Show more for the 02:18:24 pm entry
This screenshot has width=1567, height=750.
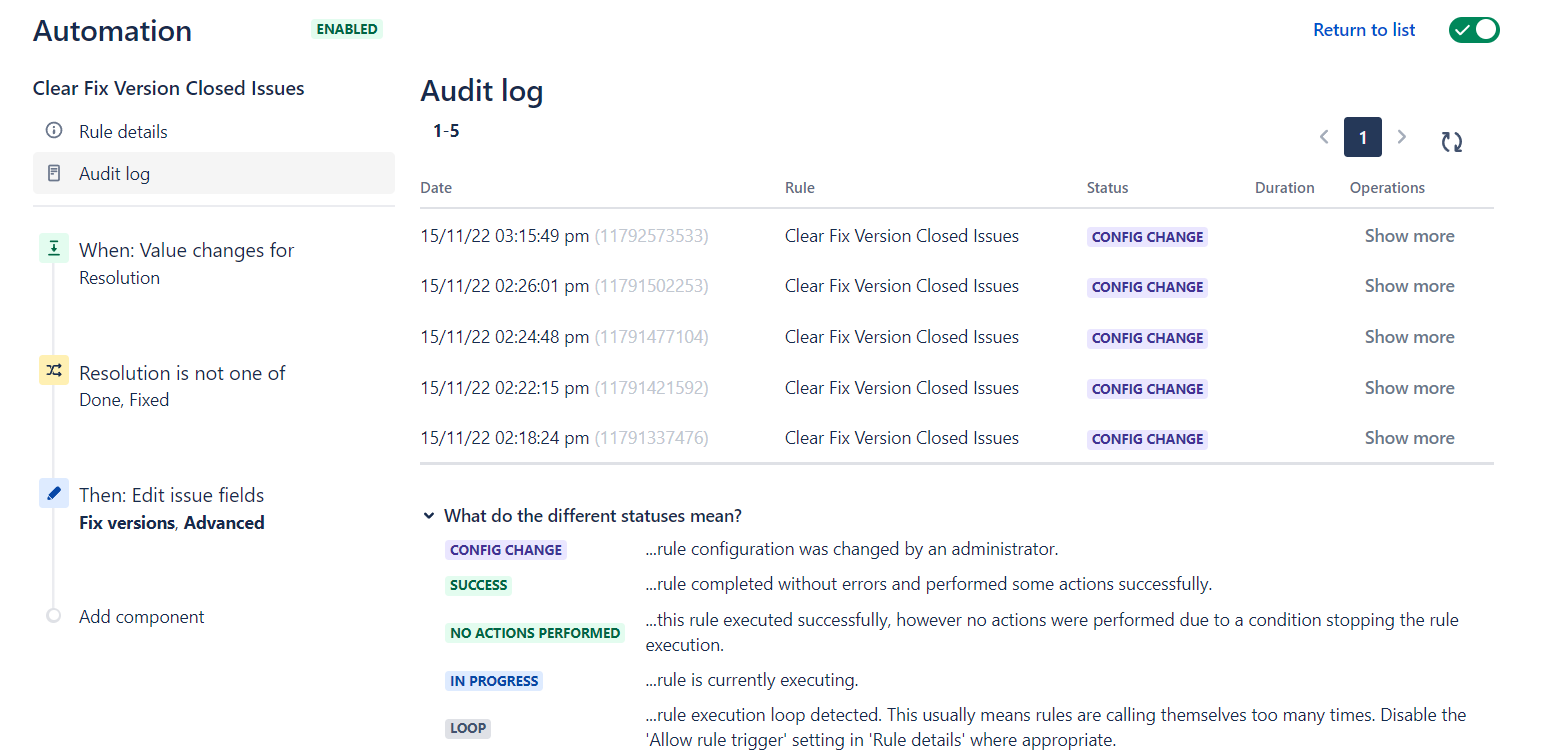tap(1409, 437)
